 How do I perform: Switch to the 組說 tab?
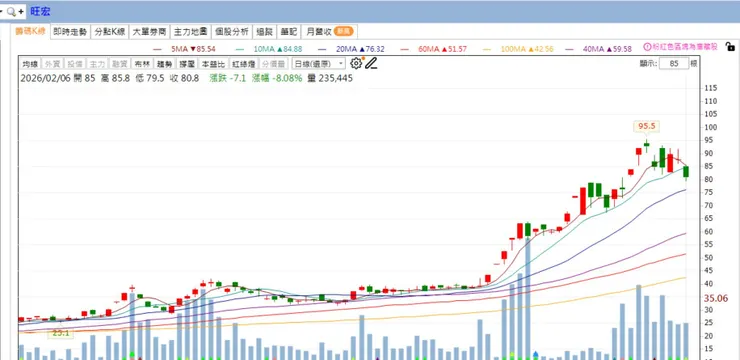pos(264,32)
